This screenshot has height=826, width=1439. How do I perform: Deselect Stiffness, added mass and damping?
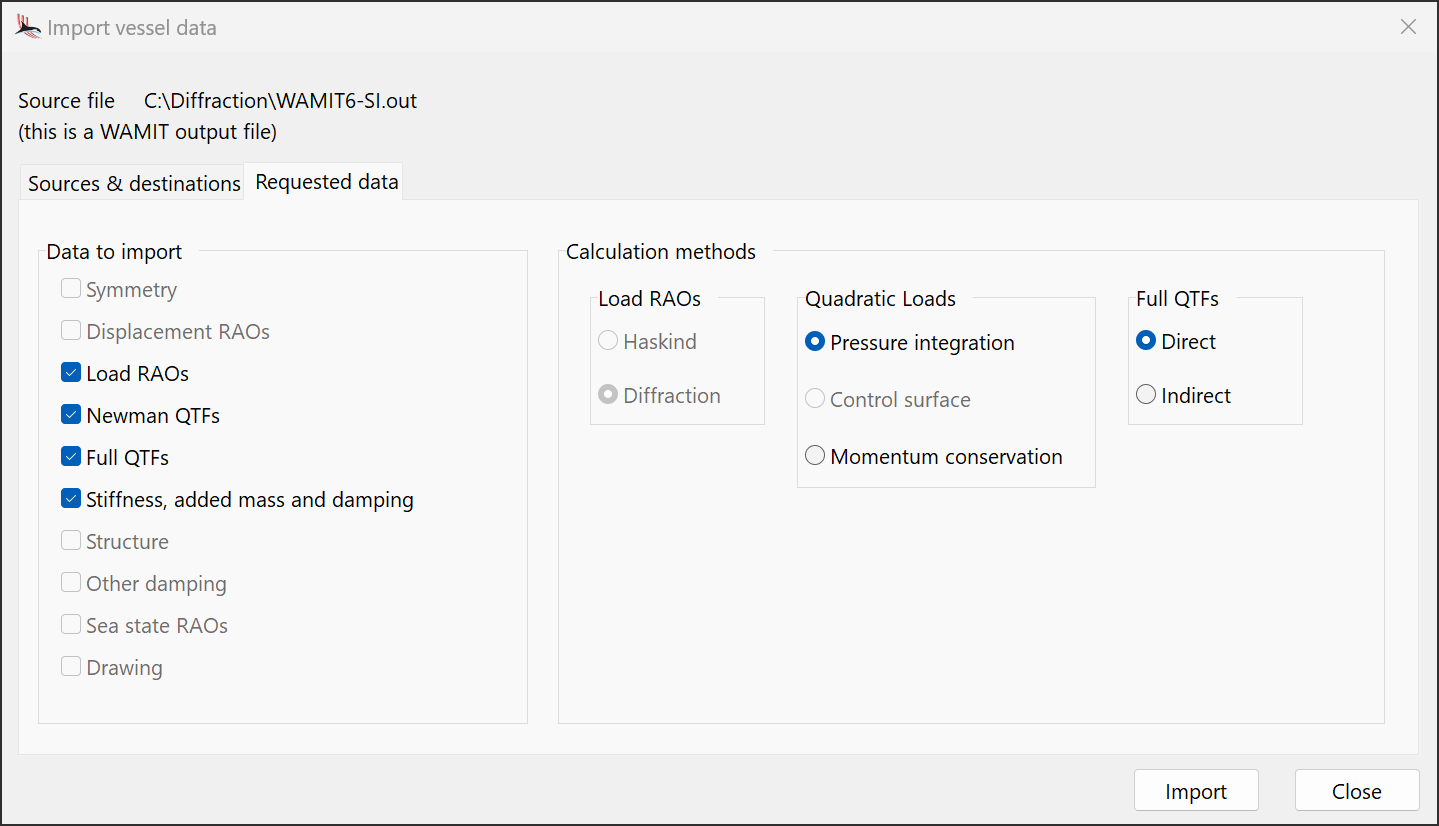(70, 498)
